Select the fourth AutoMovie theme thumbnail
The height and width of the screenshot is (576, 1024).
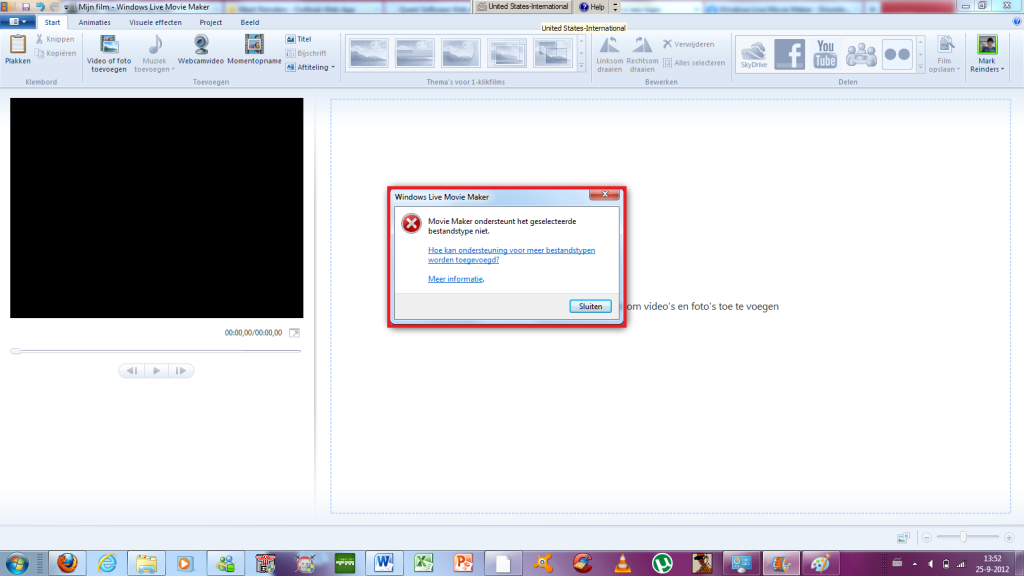pos(506,53)
